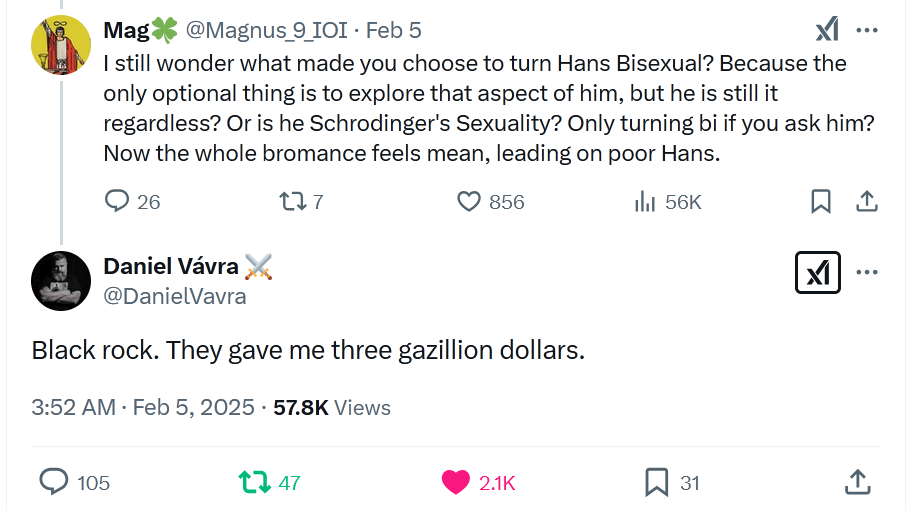Unlike Daniel Vávra's tweet with 2.1K likes
The image size is (913, 511).
[x=455, y=482]
